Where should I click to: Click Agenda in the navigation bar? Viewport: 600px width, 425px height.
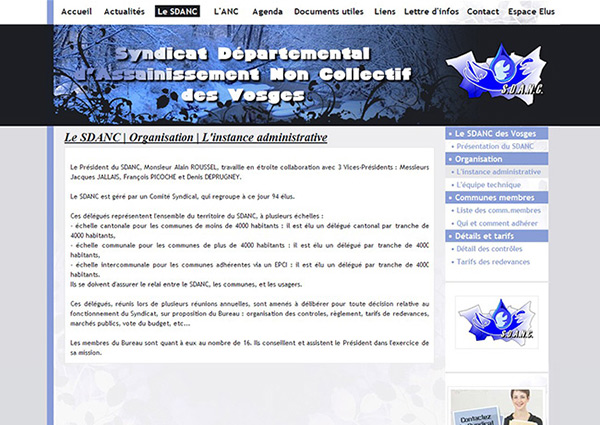tap(267, 11)
